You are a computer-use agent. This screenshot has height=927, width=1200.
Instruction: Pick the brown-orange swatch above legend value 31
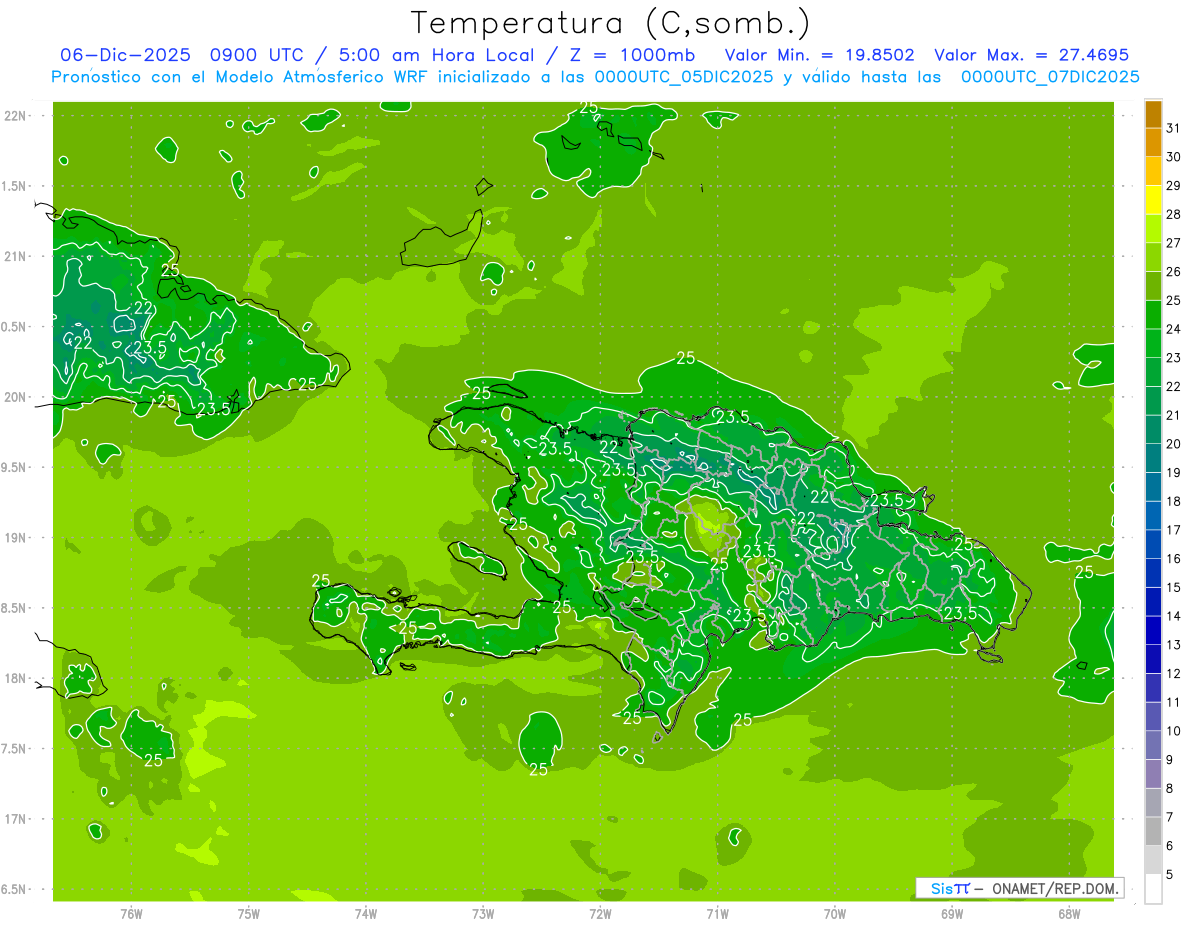[x=1153, y=115]
